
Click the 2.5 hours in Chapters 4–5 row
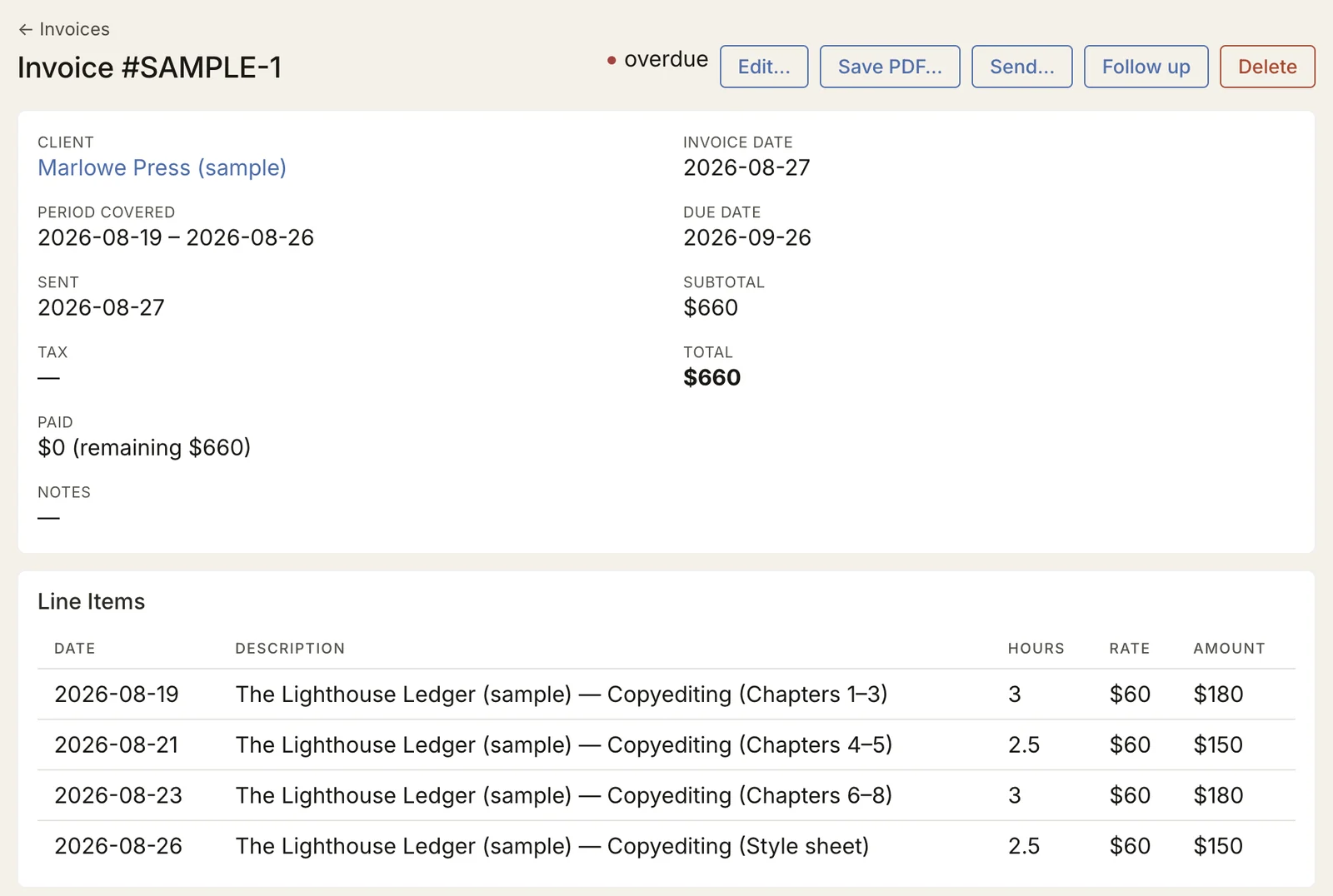coord(1024,744)
